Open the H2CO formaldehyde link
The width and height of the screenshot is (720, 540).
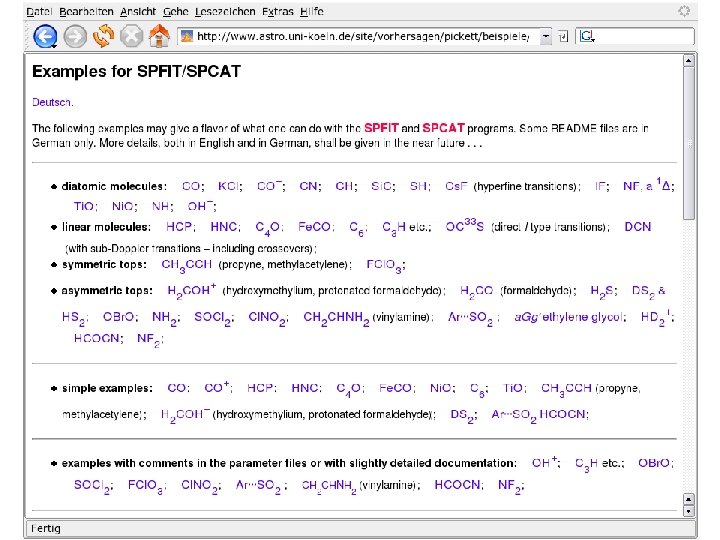pos(477,292)
